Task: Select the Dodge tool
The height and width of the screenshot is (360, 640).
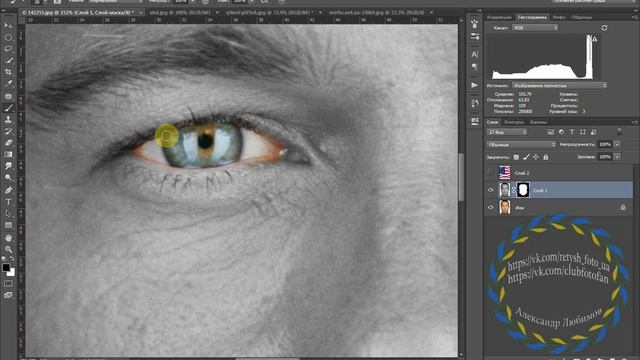Action: 8,178
